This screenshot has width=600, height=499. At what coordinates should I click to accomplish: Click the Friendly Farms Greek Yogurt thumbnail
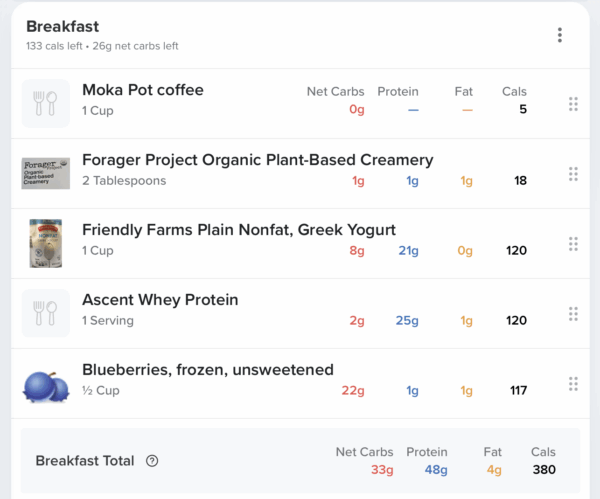pos(46,243)
